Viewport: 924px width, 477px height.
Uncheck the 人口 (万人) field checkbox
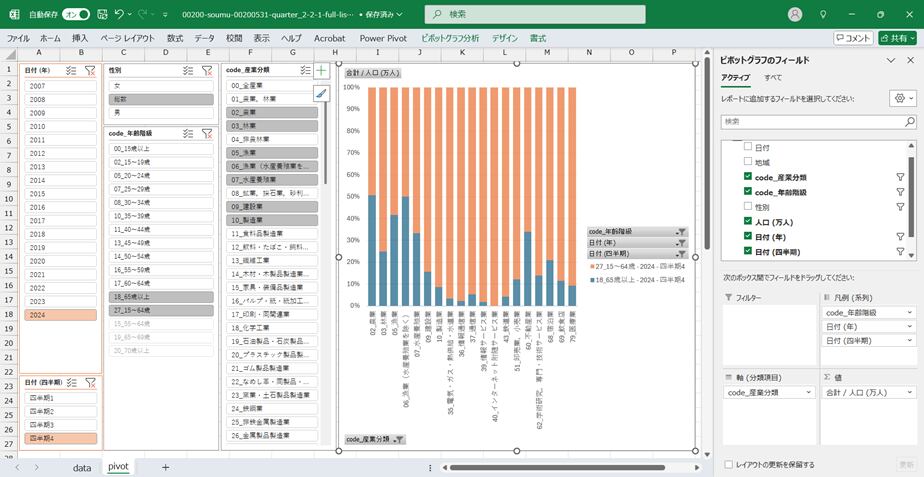[748, 222]
